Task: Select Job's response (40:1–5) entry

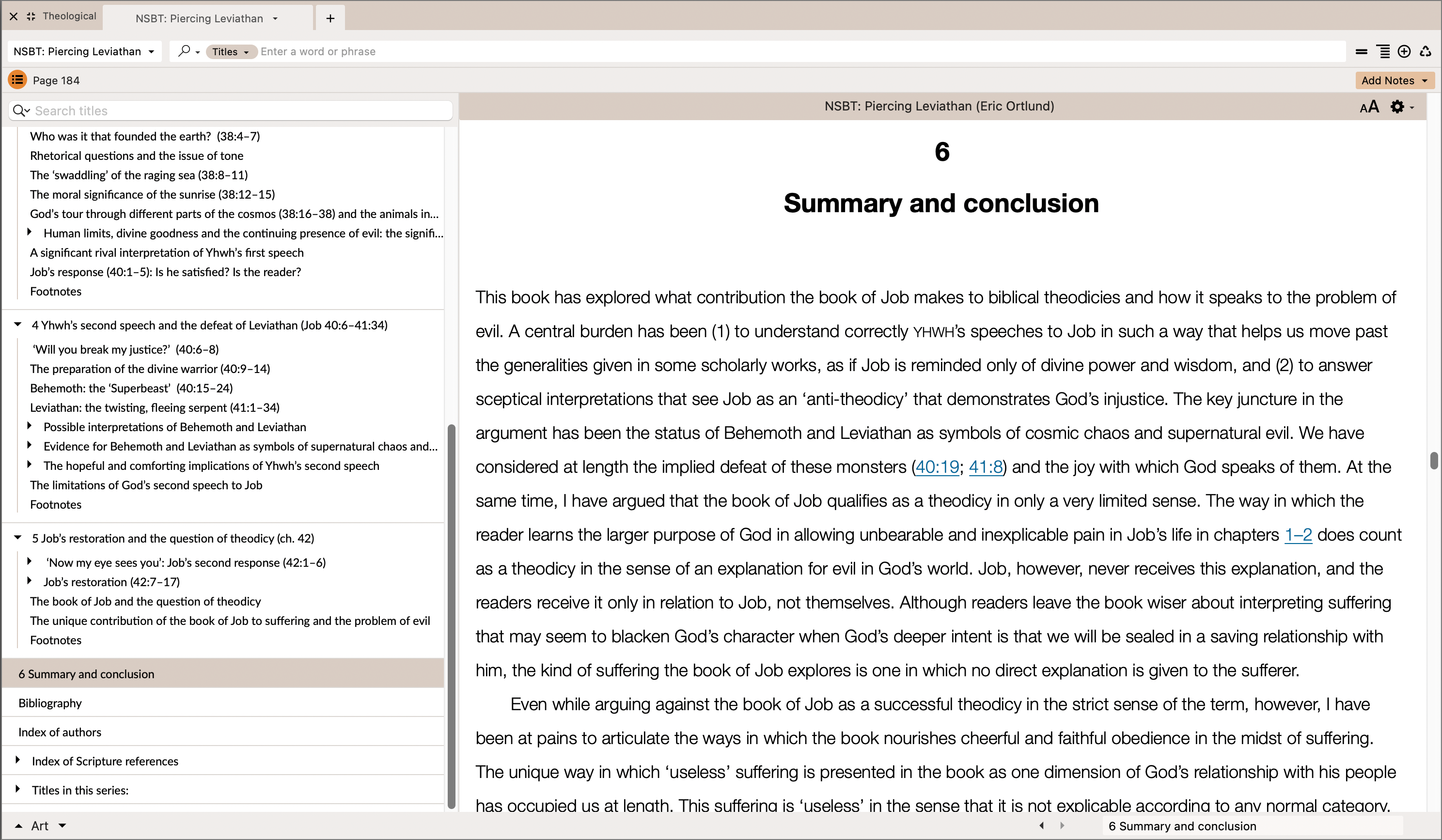Action: point(165,272)
